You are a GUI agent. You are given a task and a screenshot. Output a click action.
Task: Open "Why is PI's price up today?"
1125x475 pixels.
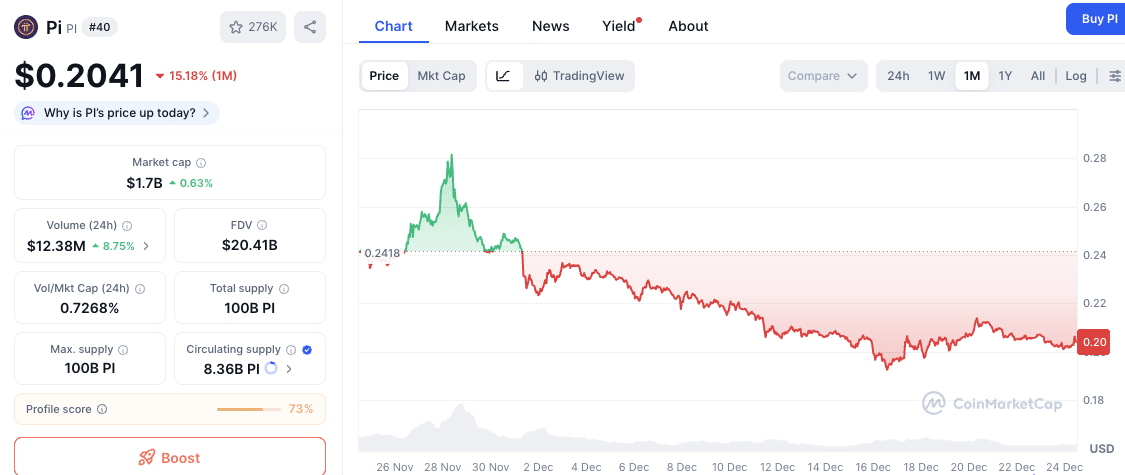(x=118, y=113)
